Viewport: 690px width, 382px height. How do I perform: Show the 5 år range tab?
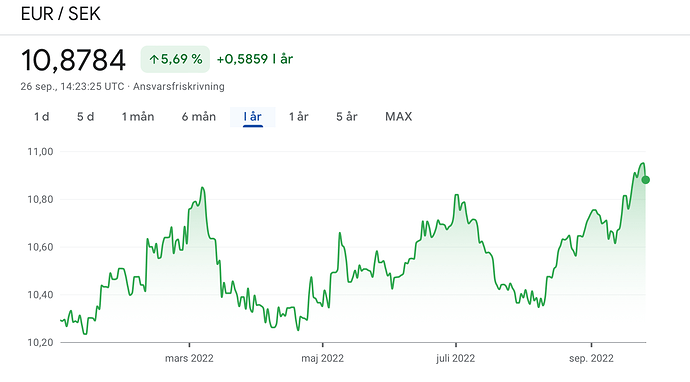(x=347, y=117)
